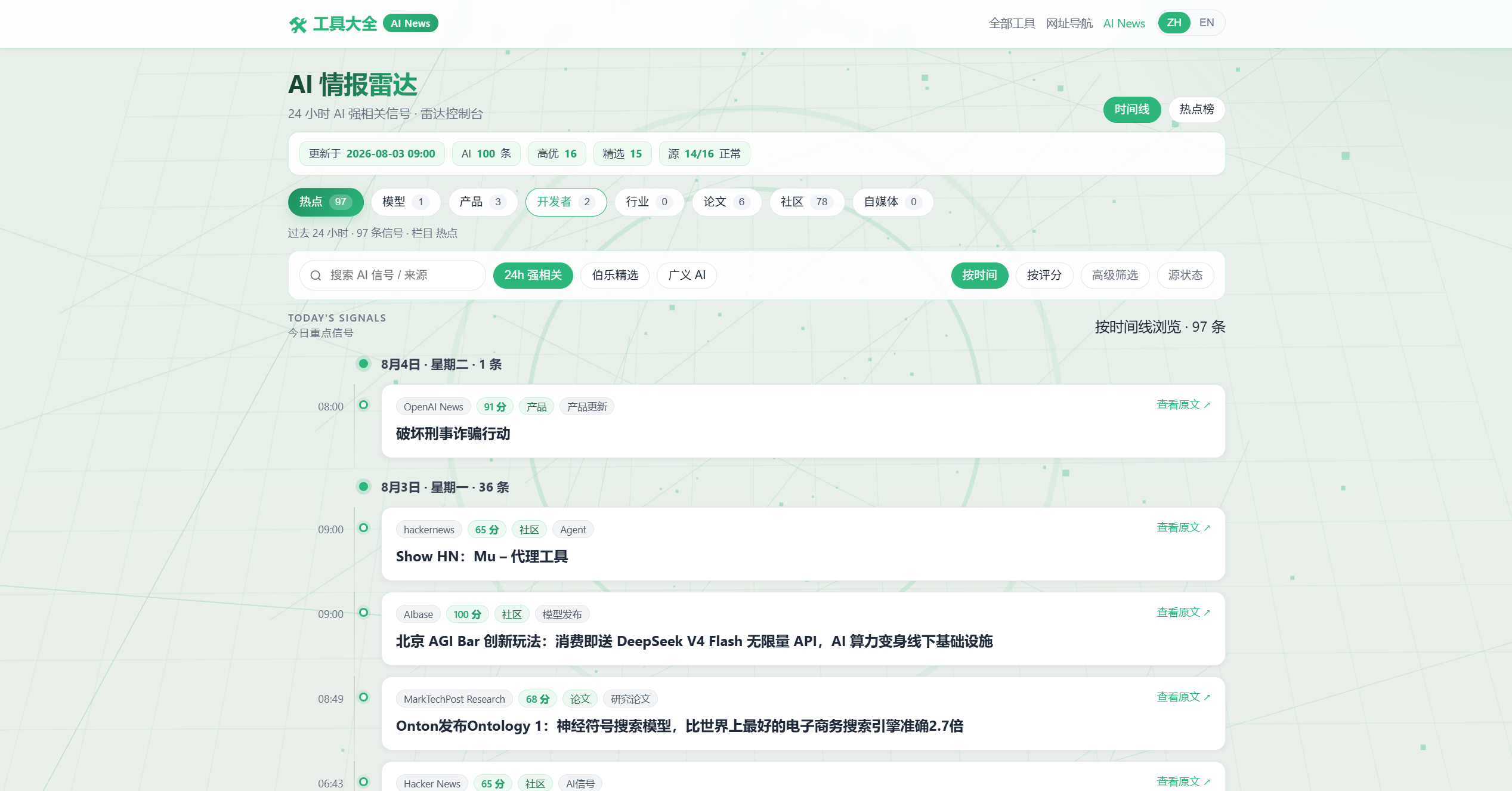
Task: Click the 破坏刑事诈骗行动 headline
Action: click(x=453, y=434)
